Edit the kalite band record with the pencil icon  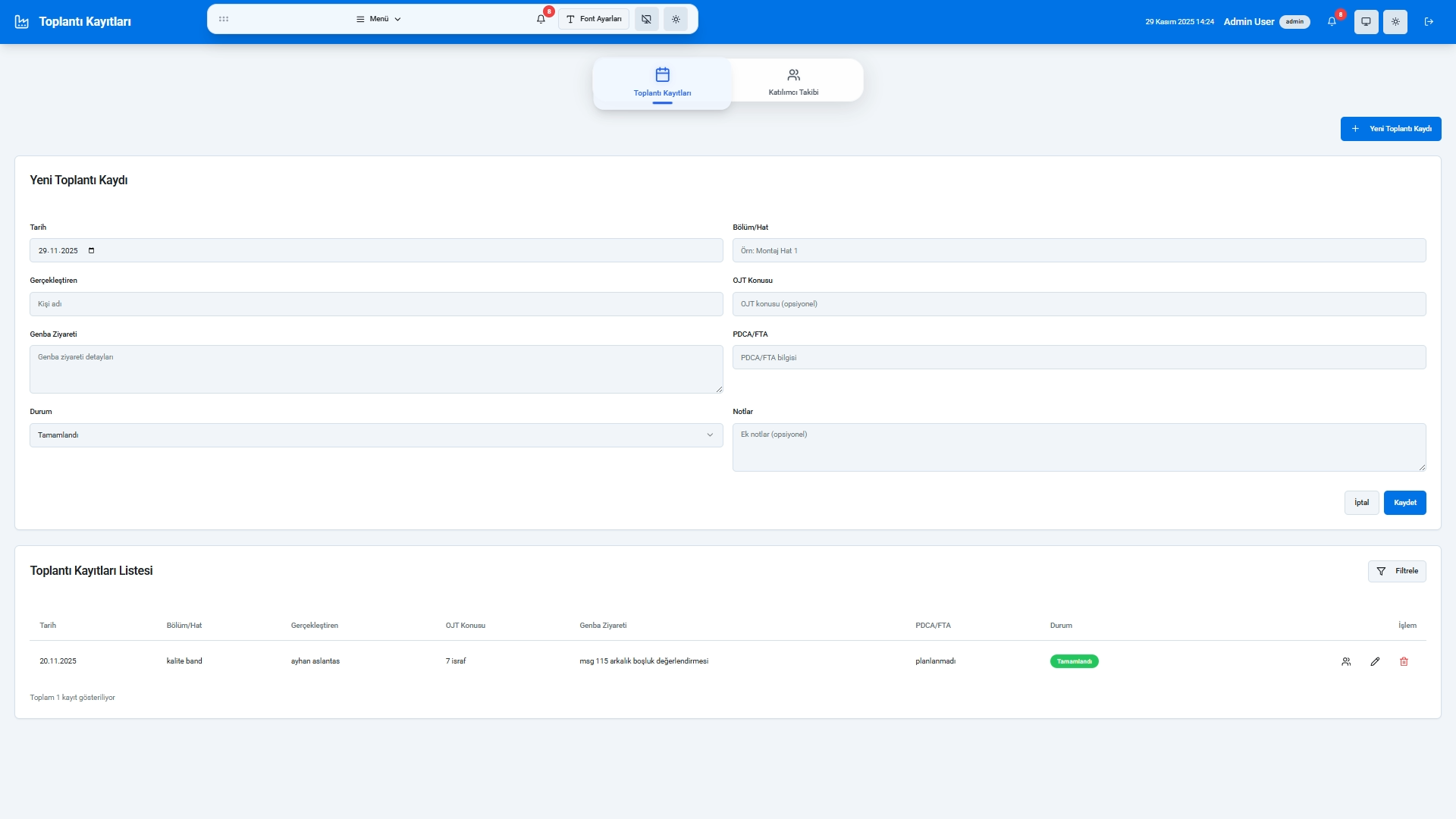(1375, 661)
